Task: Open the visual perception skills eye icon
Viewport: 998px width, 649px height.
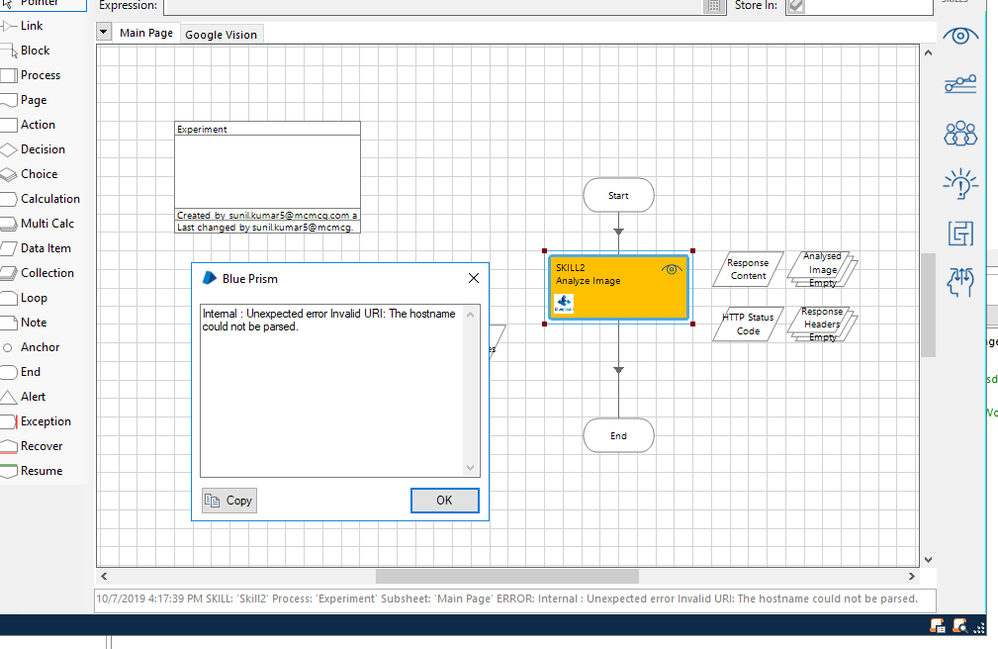Action: 960,36
